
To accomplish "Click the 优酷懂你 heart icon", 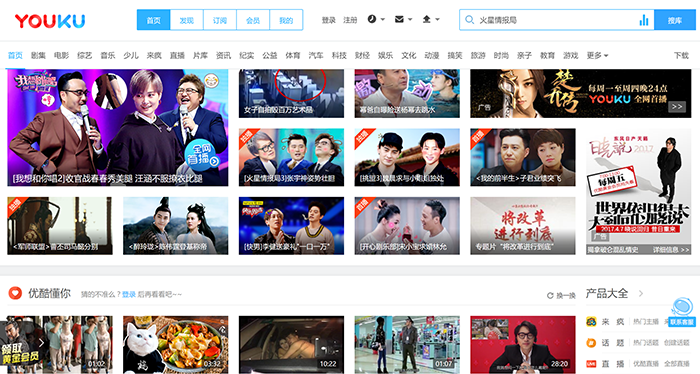I will (15, 293).
